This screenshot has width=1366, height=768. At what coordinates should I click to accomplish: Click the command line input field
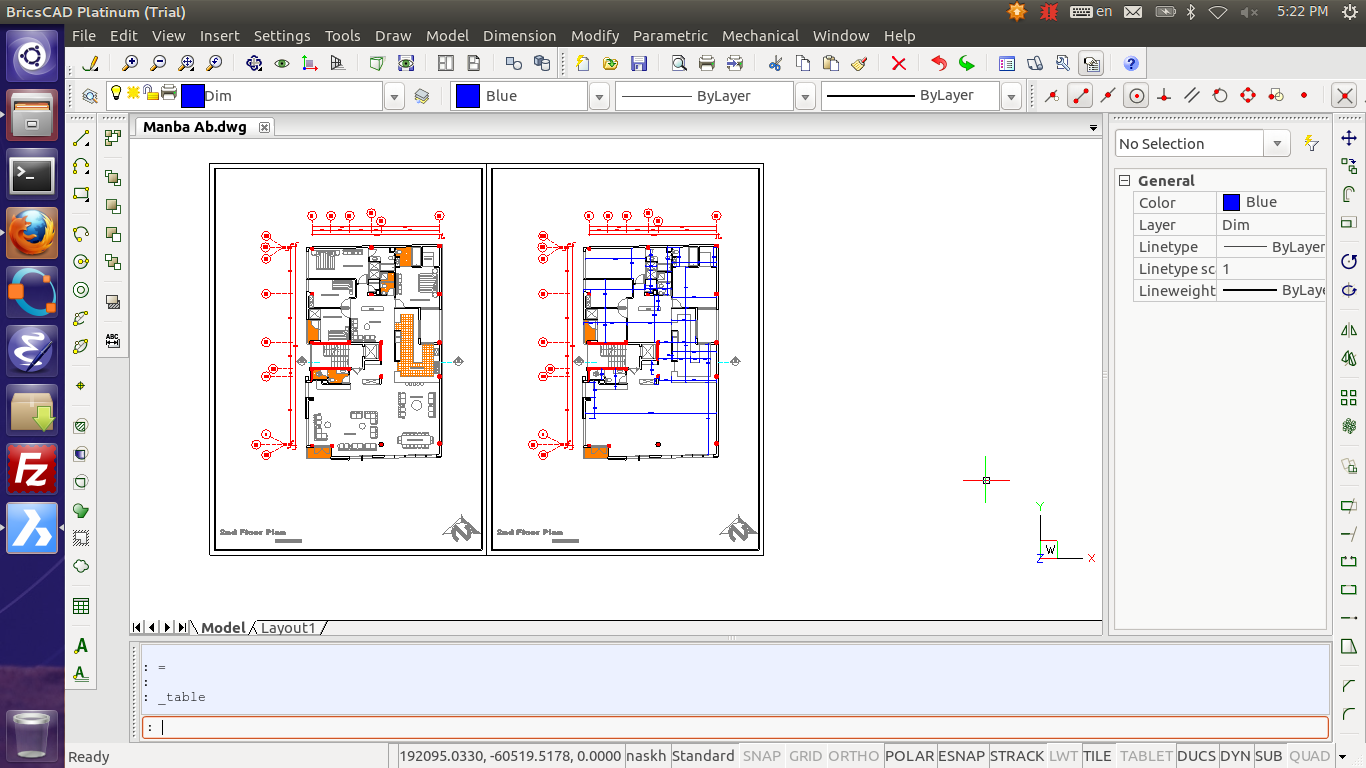pos(735,727)
